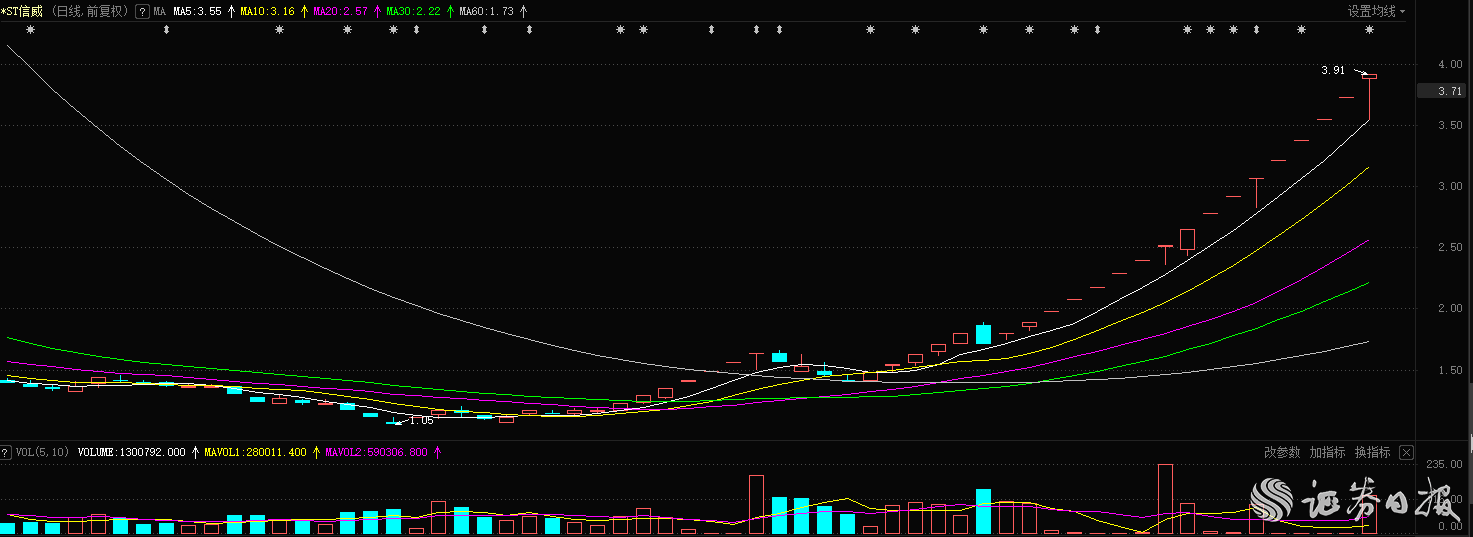
Task: Click the *ST信威 stock name
Action: (x=22, y=12)
